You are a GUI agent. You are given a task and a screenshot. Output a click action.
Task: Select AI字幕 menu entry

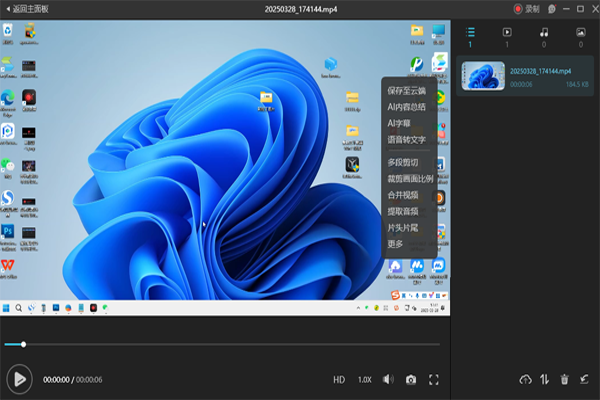coord(399,123)
